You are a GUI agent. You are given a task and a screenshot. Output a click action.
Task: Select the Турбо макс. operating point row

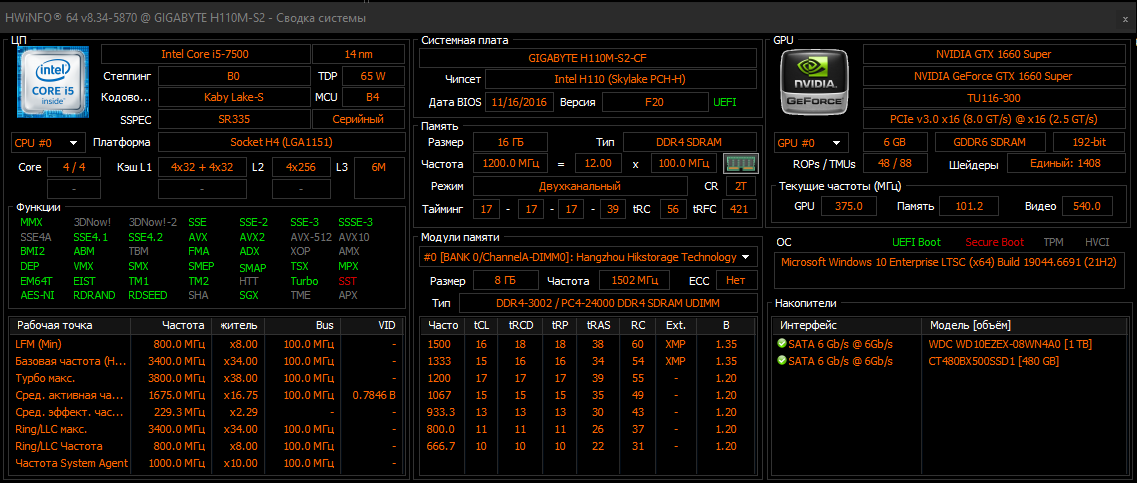207,378
